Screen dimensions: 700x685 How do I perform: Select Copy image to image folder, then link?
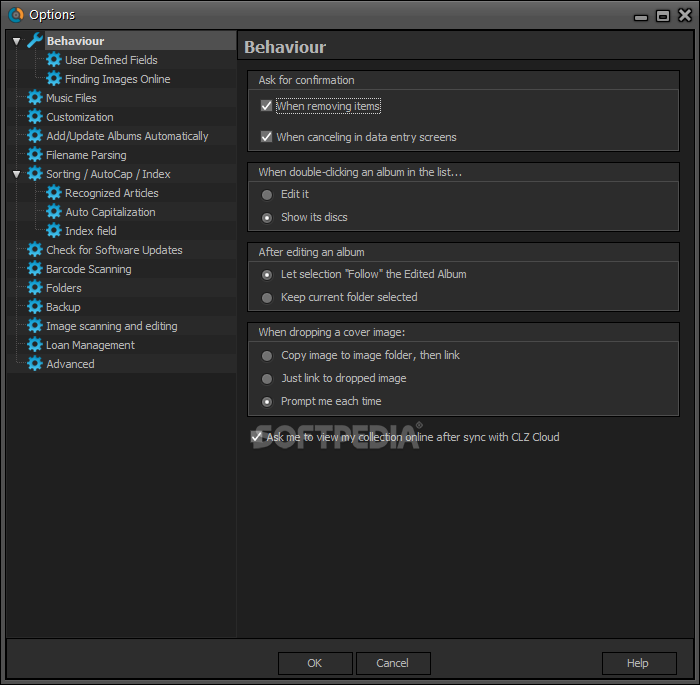(x=267, y=355)
